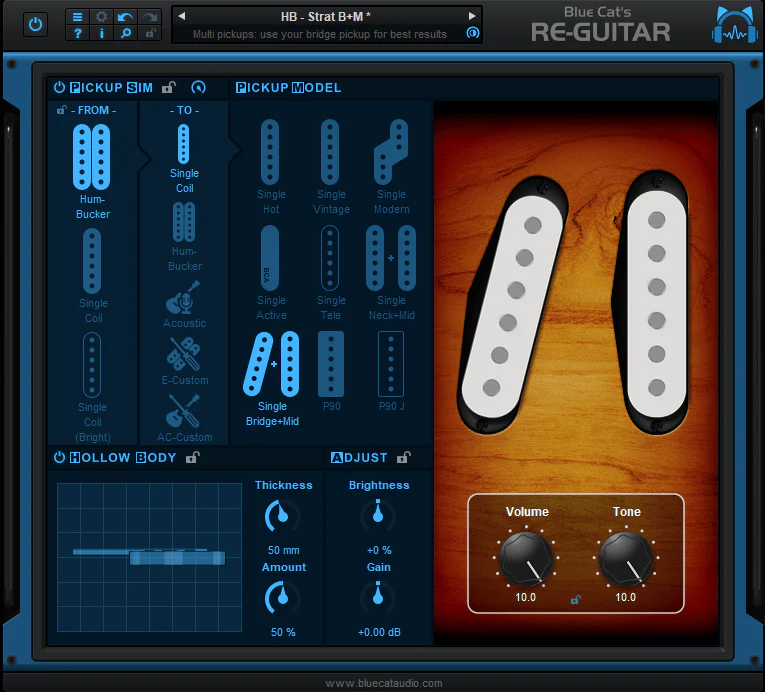This screenshot has width=765, height=692.
Task: Open the help question mark menu
Action: click(x=77, y=33)
